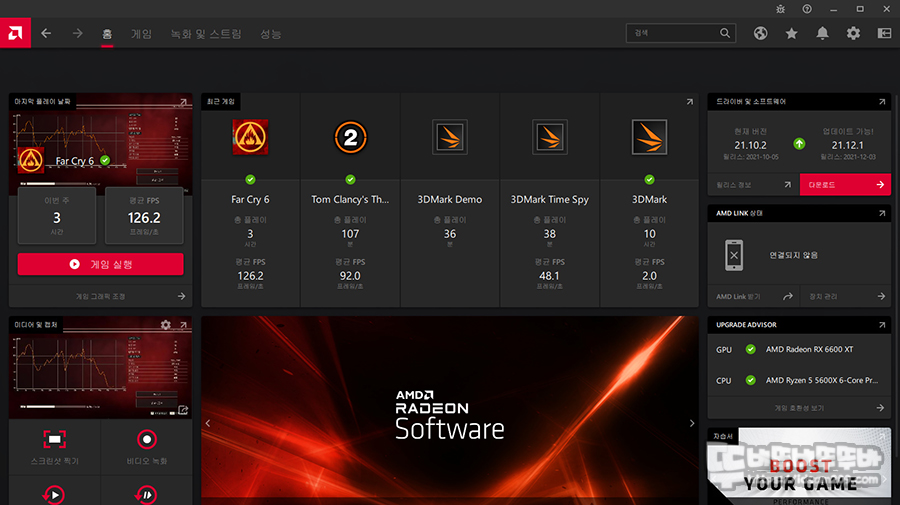Click the GPU AMD Radeon RX 6600 XT row
The width and height of the screenshot is (900, 505).
[799, 349]
